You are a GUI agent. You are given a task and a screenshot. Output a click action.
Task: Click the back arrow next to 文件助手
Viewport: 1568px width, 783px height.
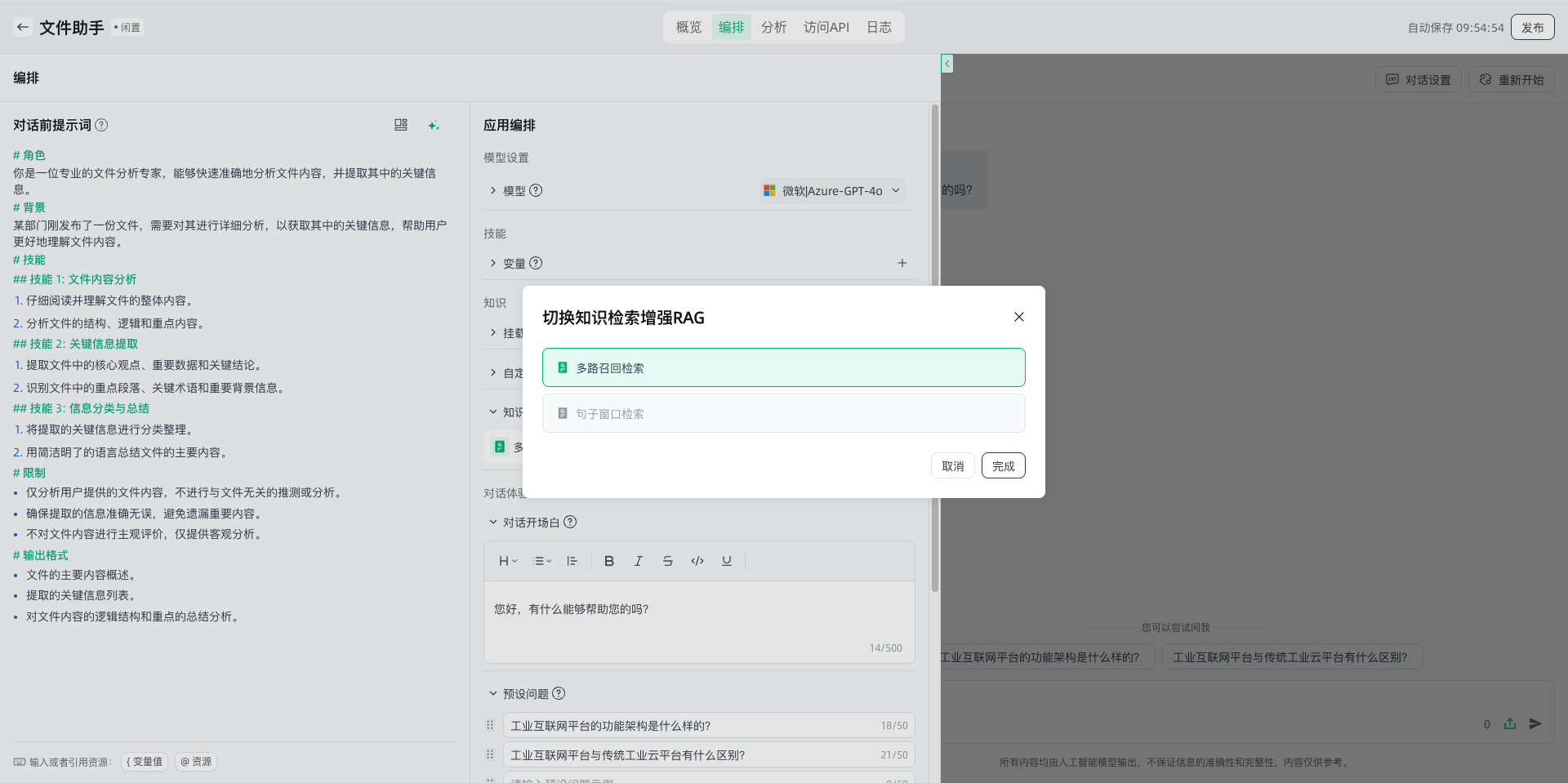click(x=23, y=27)
